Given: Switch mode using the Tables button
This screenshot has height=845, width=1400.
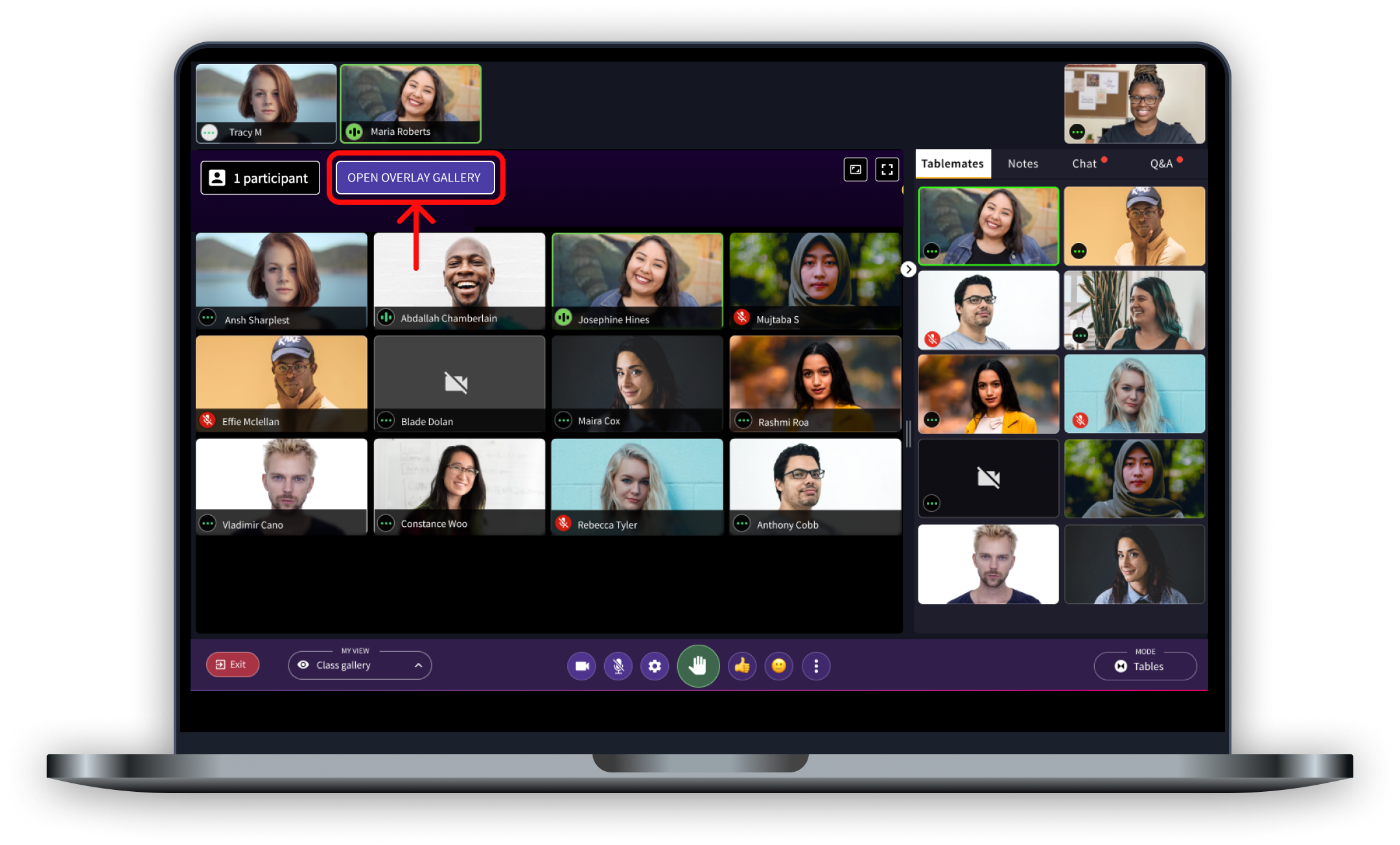Looking at the screenshot, I should click(1145, 666).
